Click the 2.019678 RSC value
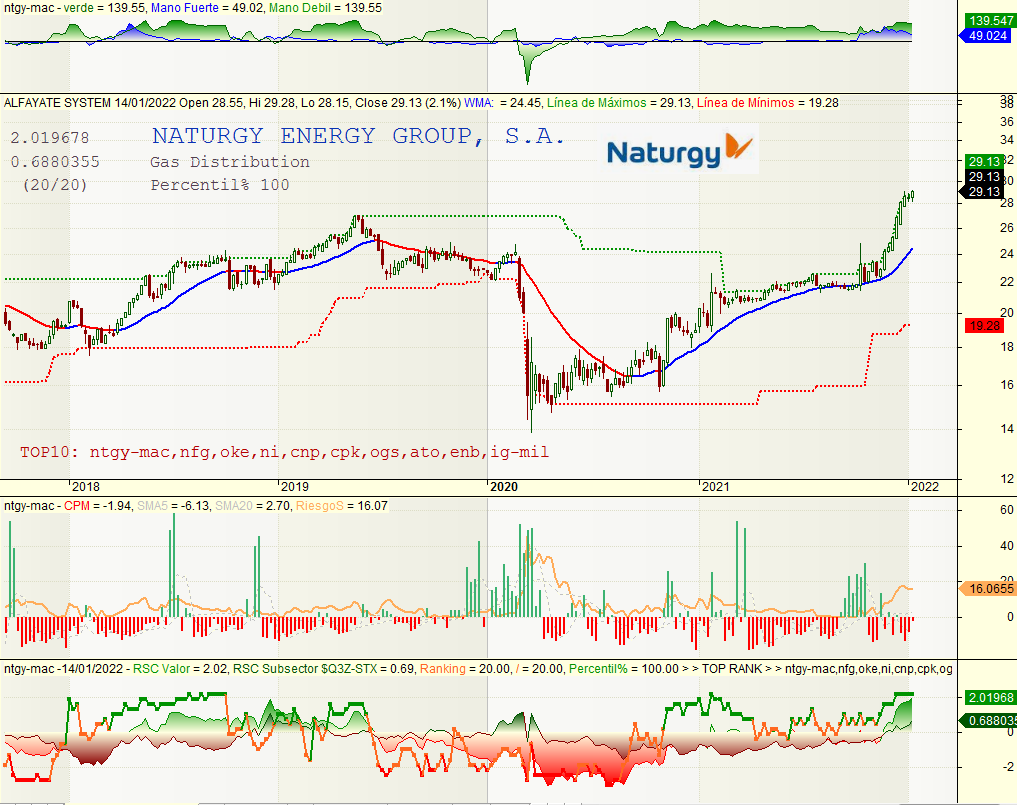This screenshot has height=805, width=1017. 50,138
